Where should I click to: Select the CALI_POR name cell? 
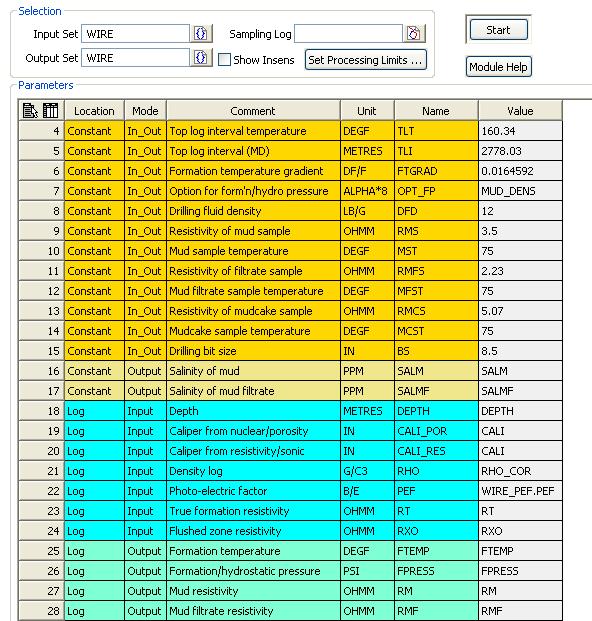(436, 431)
